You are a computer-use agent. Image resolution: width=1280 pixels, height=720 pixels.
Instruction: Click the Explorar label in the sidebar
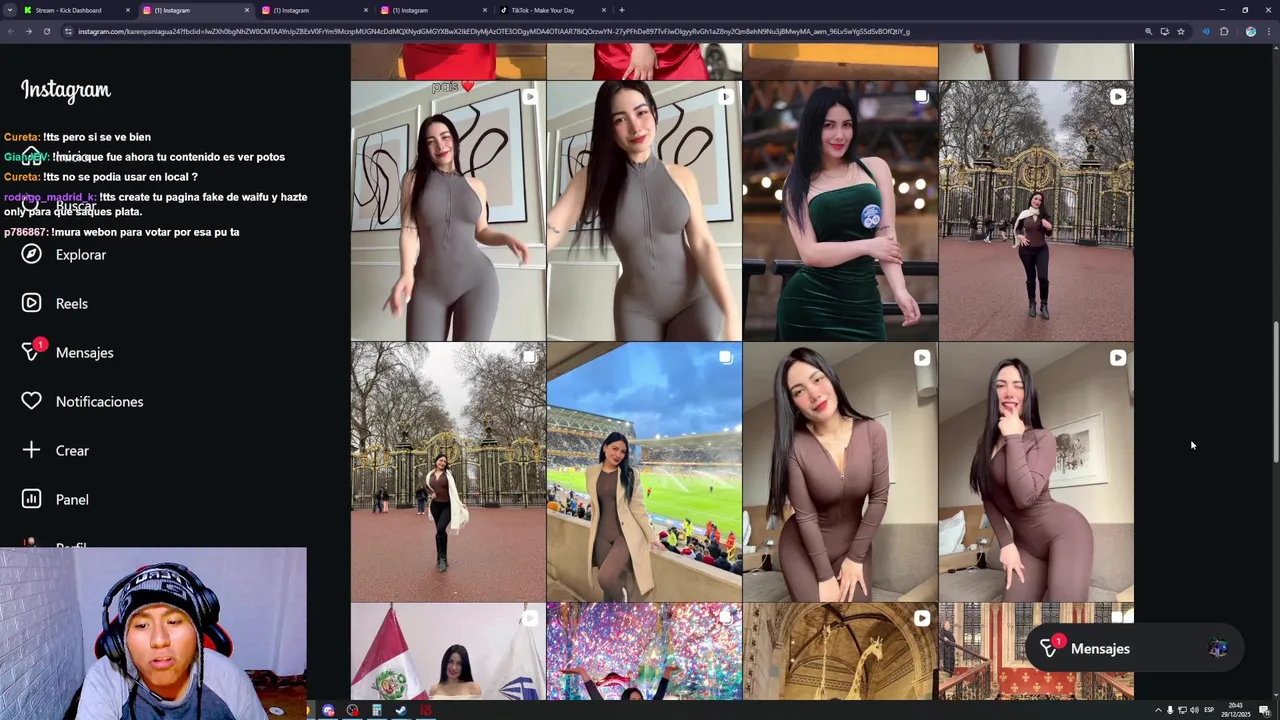pyautogui.click(x=81, y=255)
